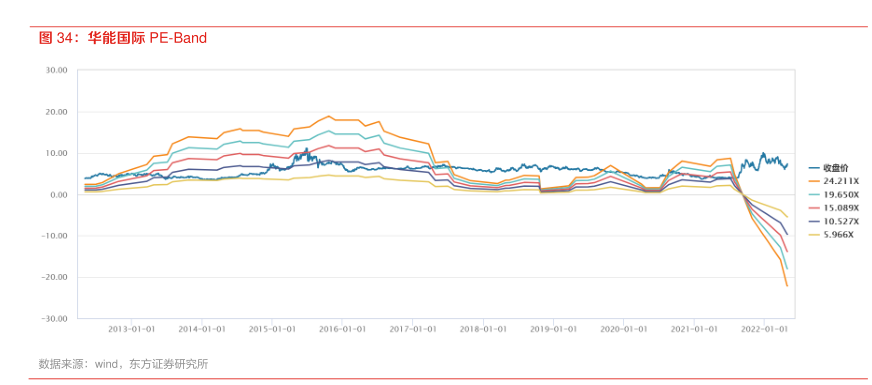Click the 20.00 y-axis label
872x385 pixels.
coord(58,112)
